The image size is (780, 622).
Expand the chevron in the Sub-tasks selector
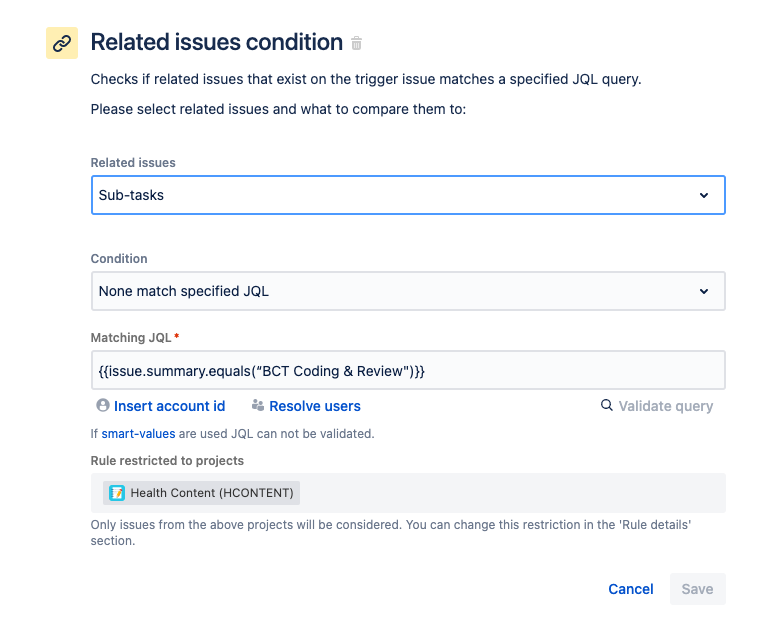[704, 195]
